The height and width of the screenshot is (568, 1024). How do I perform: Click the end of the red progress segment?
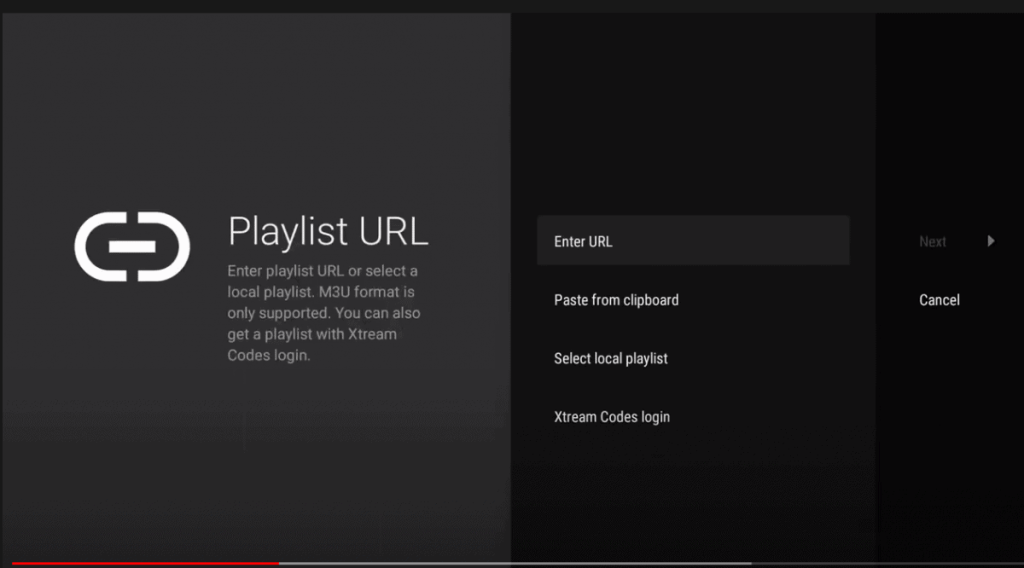point(277,563)
